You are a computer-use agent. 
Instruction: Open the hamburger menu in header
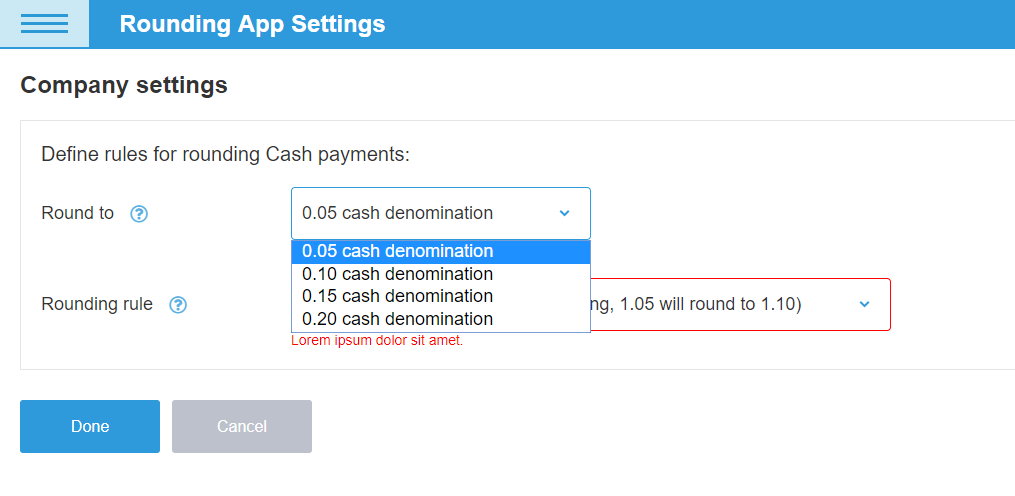point(44,24)
